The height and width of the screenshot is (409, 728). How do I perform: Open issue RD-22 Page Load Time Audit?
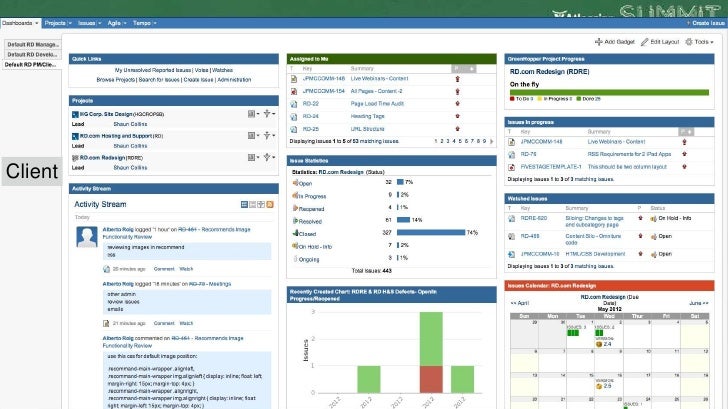click(x=311, y=104)
